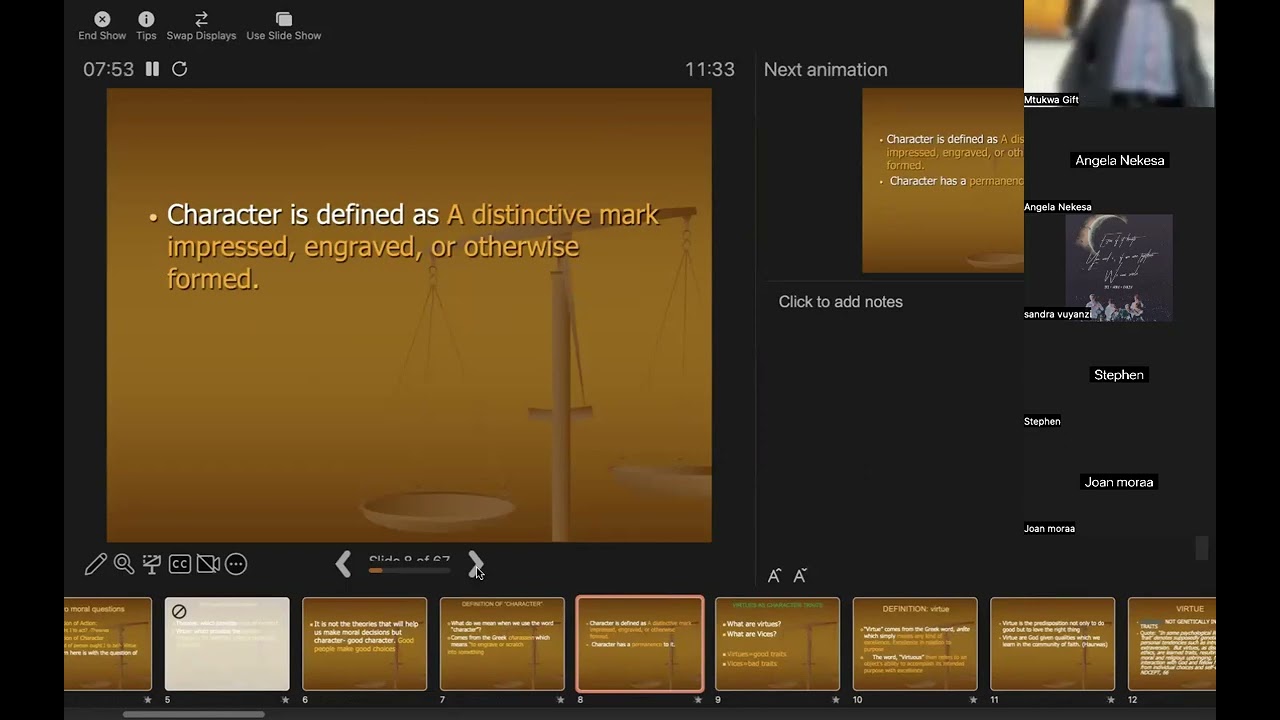
Task: Click the thumbnail strip horizontal scrollbar
Action: 194,714
